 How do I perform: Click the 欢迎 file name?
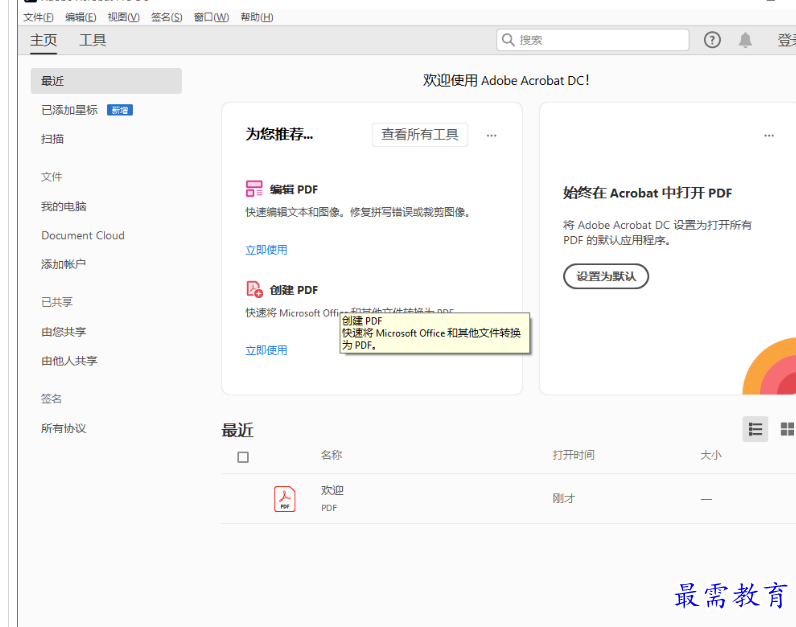click(x=332, y=490)
